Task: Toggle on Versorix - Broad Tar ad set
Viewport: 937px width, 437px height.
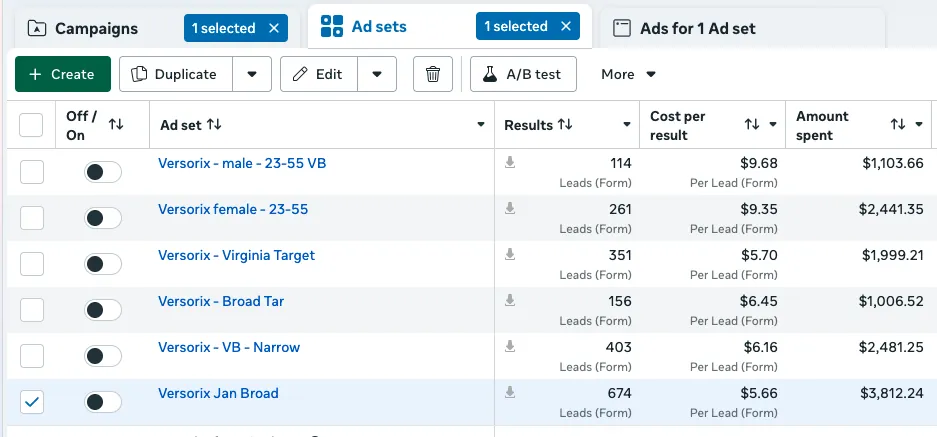Action: (x=103, y=310)
